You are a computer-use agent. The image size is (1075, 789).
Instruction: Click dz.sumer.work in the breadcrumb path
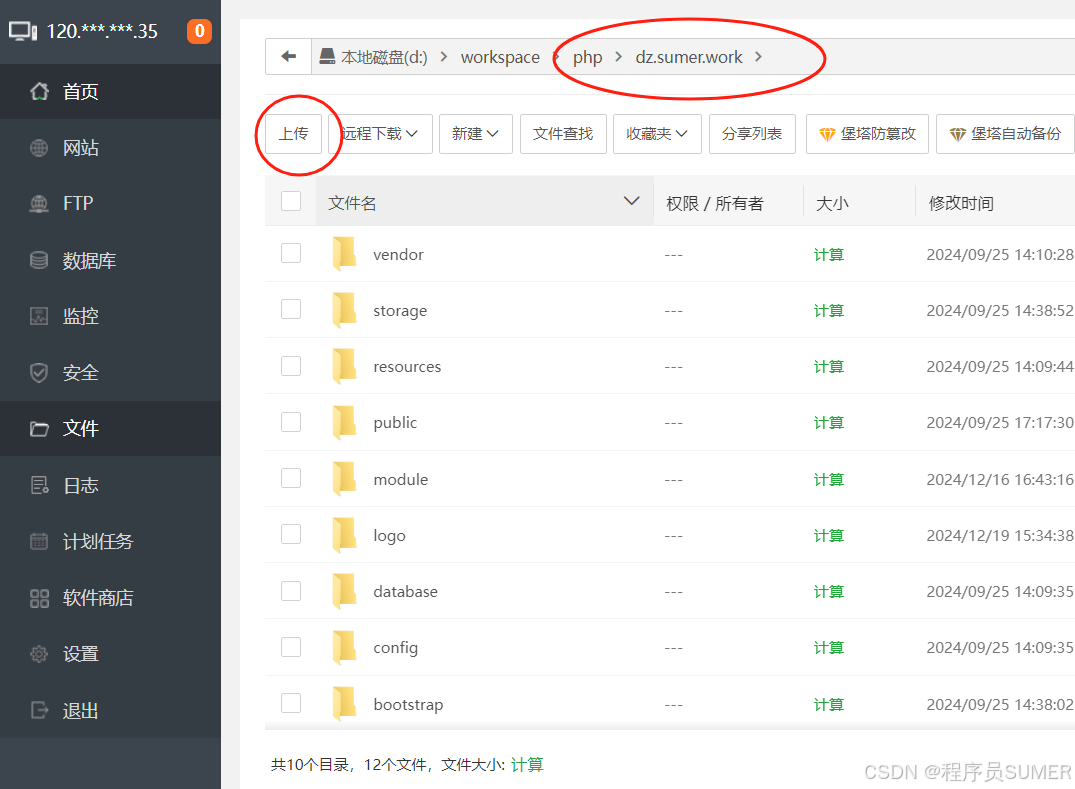click(x=688, y=57)
